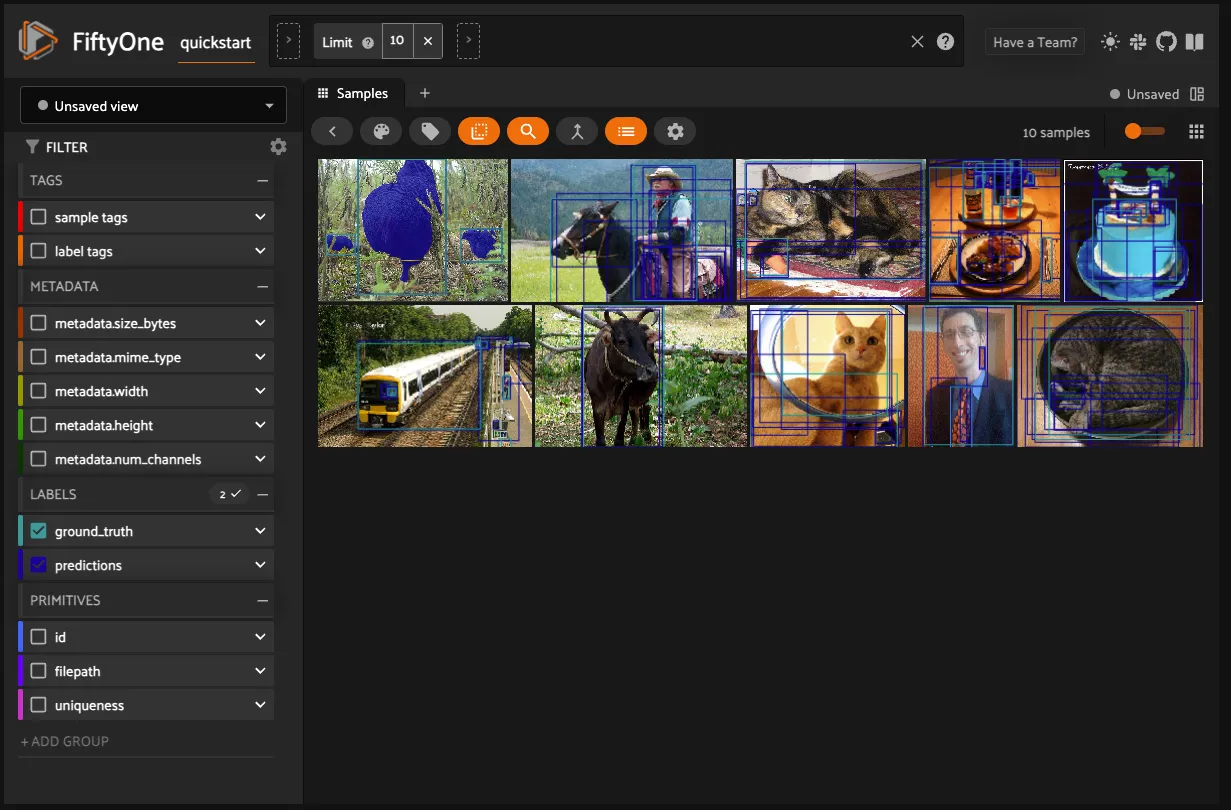Expand the predictions filter chevron
The width and height of the screenshot is (1231, 810).
260,565
